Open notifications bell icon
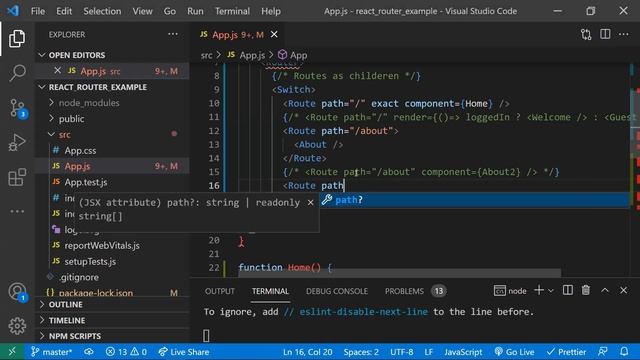Viewport: 640px width, 360px height. click(x=624, y=351)
